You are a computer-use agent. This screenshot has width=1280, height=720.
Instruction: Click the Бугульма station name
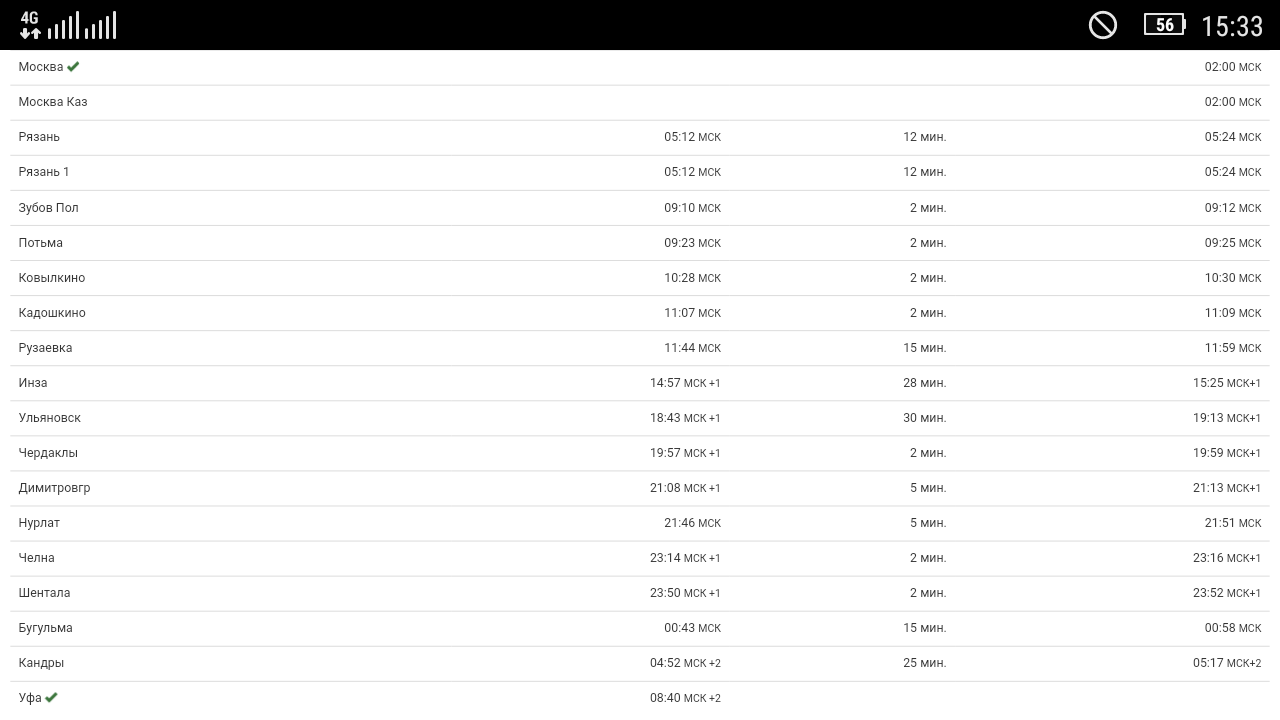(45, 628)
